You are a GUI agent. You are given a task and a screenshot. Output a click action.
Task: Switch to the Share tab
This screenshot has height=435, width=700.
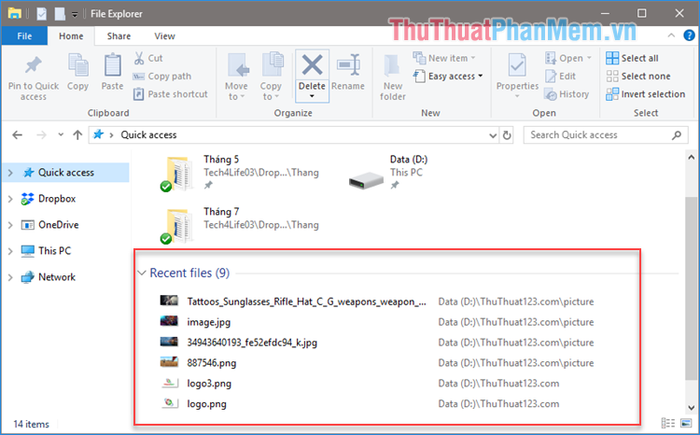[119, 36]
